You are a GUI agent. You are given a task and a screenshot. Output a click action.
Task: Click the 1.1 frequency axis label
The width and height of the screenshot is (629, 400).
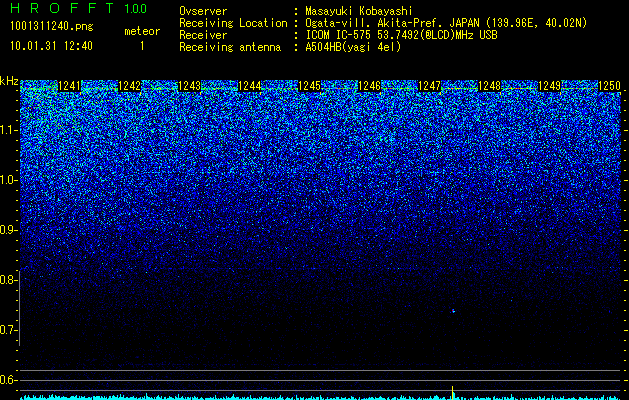(x=8, y=130)
